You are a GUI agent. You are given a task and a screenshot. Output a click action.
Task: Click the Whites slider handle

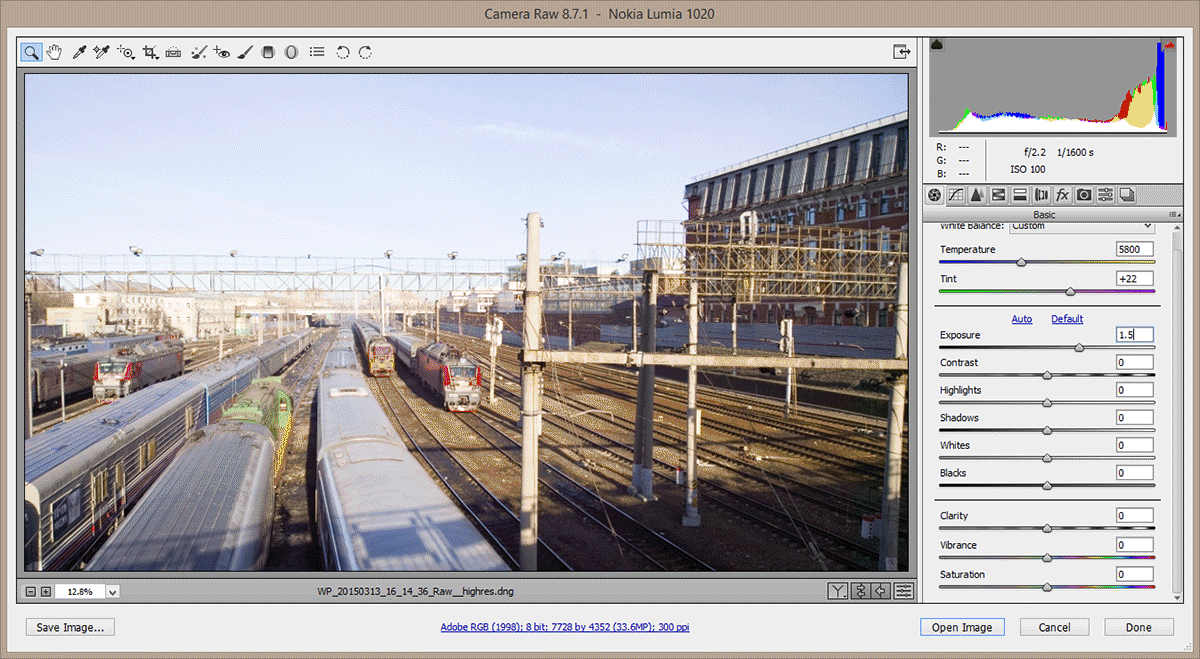click(1047, 458)
